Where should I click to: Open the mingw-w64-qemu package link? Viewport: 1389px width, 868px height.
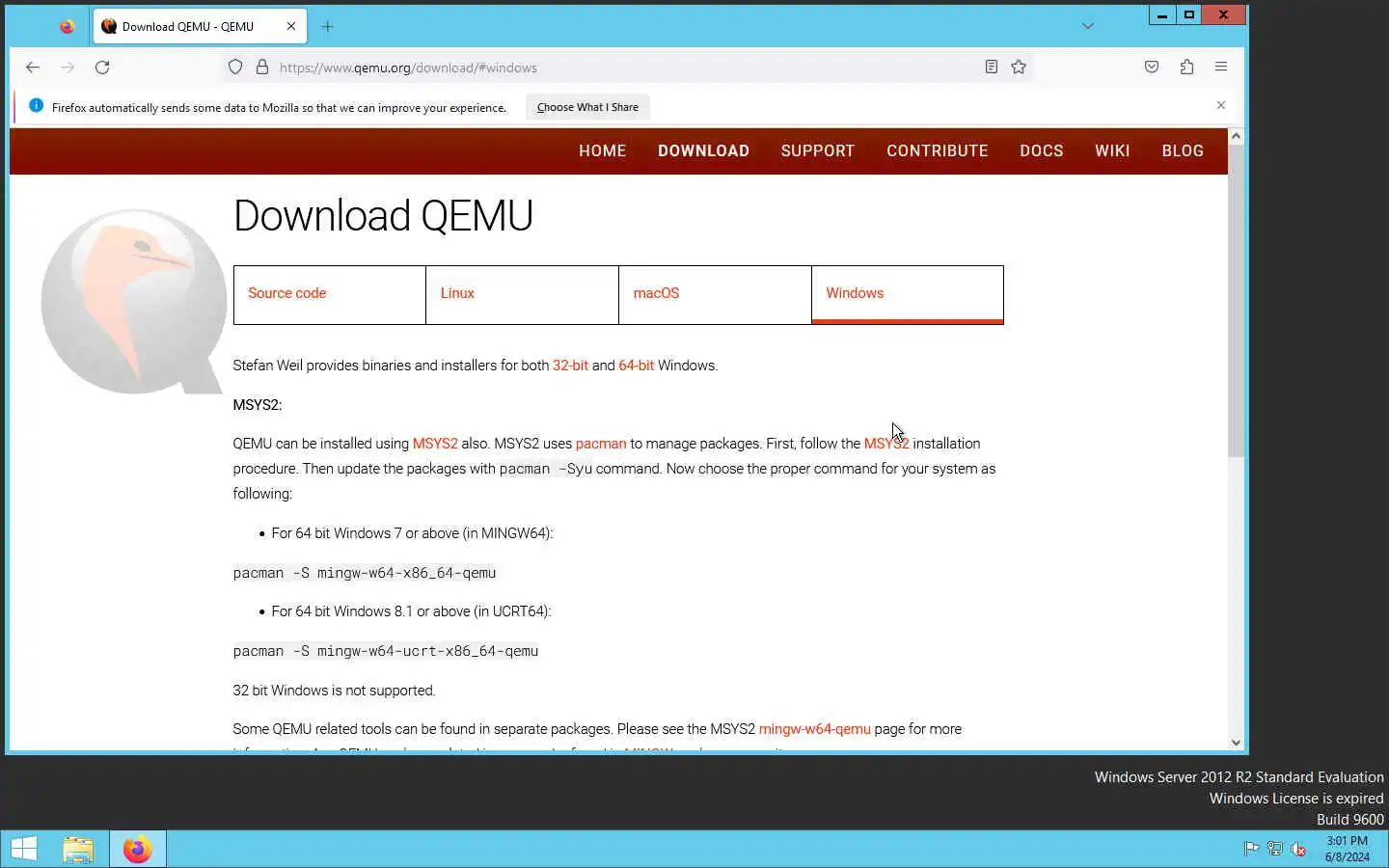[x=814, y=729]
